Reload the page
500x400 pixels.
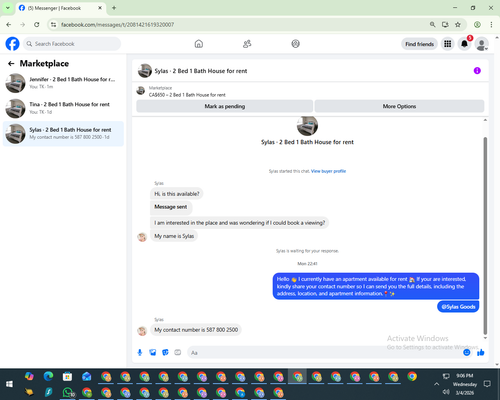click(37, 25)
